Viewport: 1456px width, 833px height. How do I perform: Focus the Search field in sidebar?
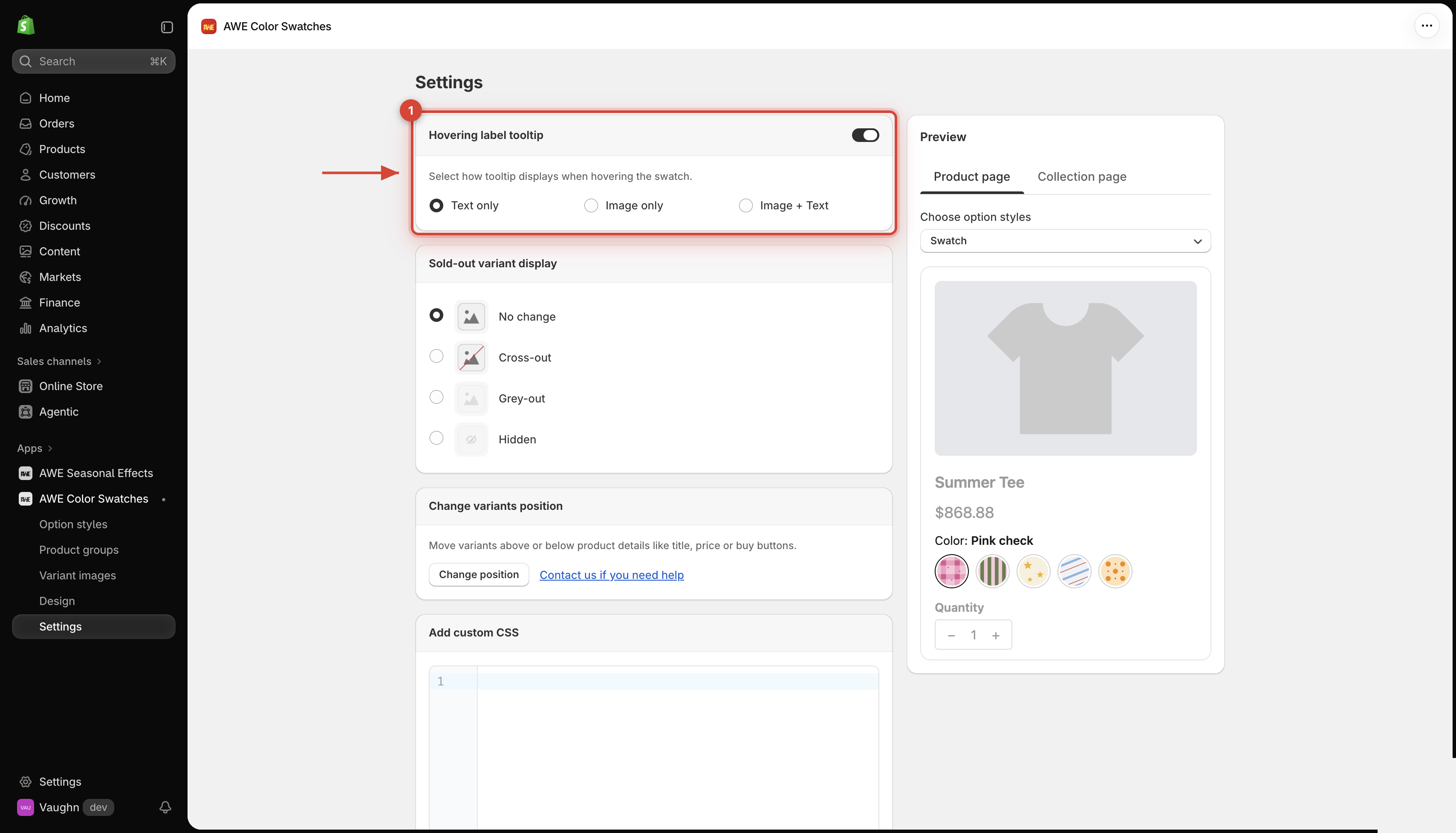click(94, 61)
